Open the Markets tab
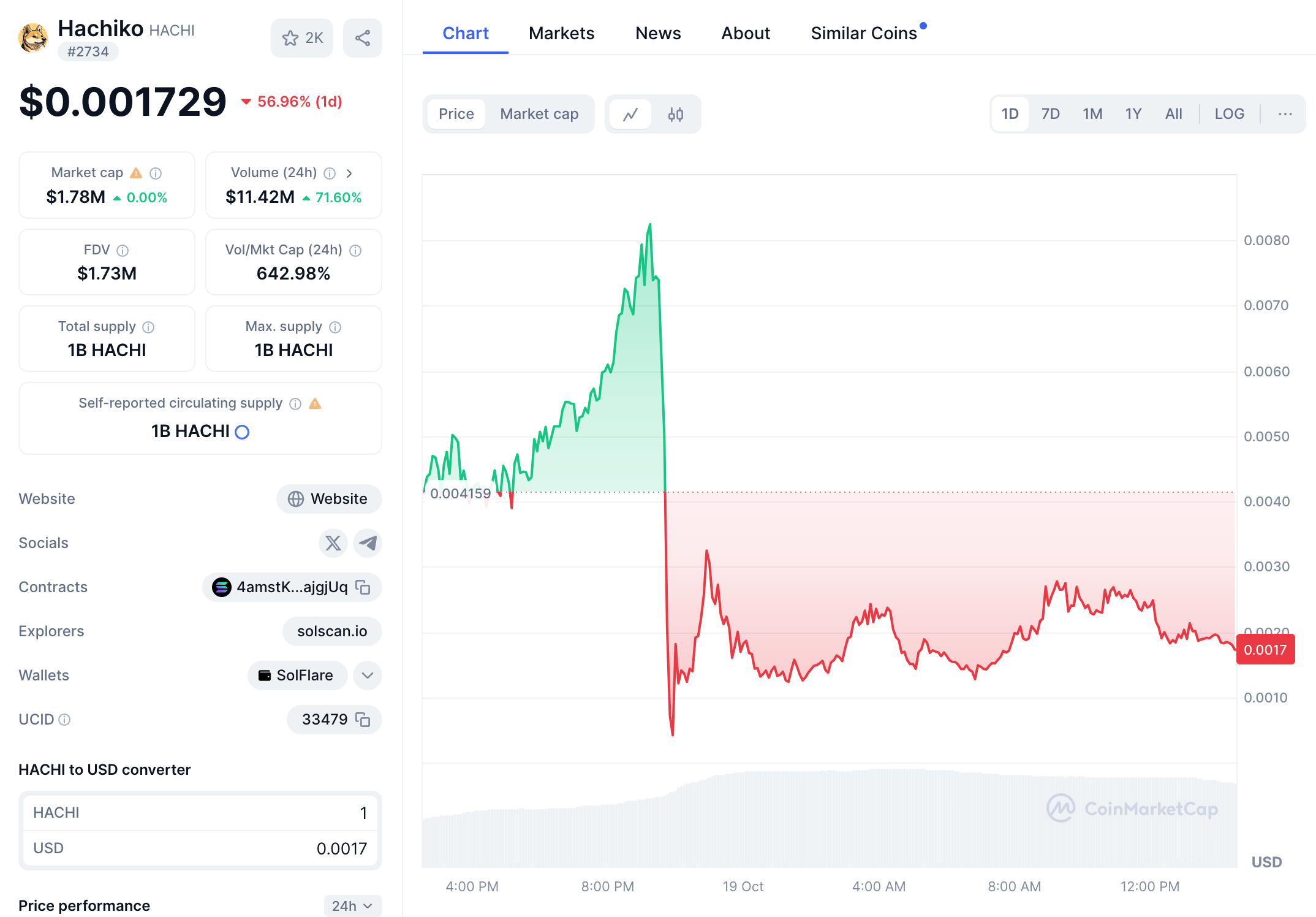The height and width of the screenshot is (917, 1316). pyautogui.click(x=562, y=33)
